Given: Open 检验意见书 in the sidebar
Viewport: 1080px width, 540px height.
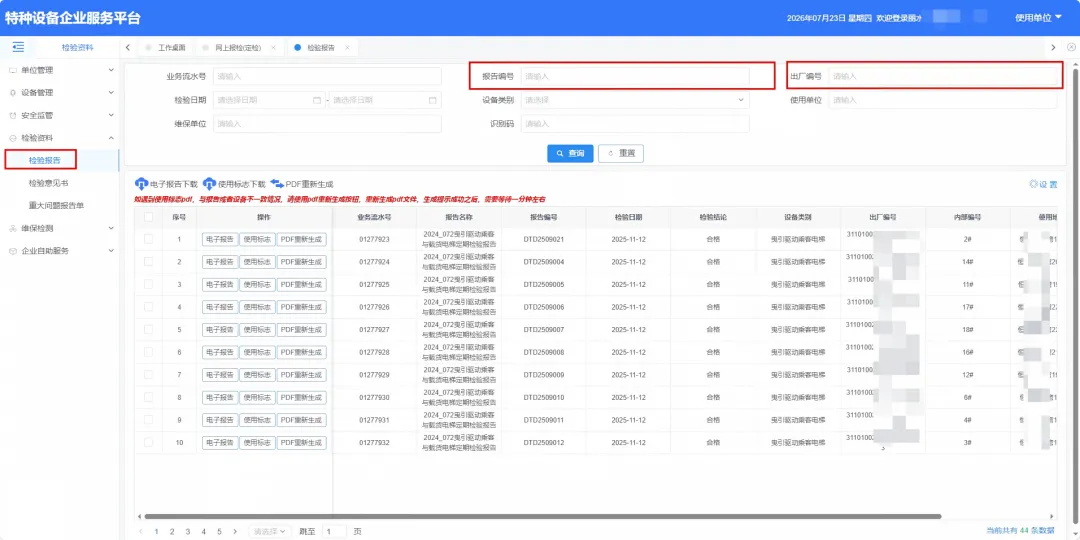Looking at the screenshot, I should (x=48, y=183).
